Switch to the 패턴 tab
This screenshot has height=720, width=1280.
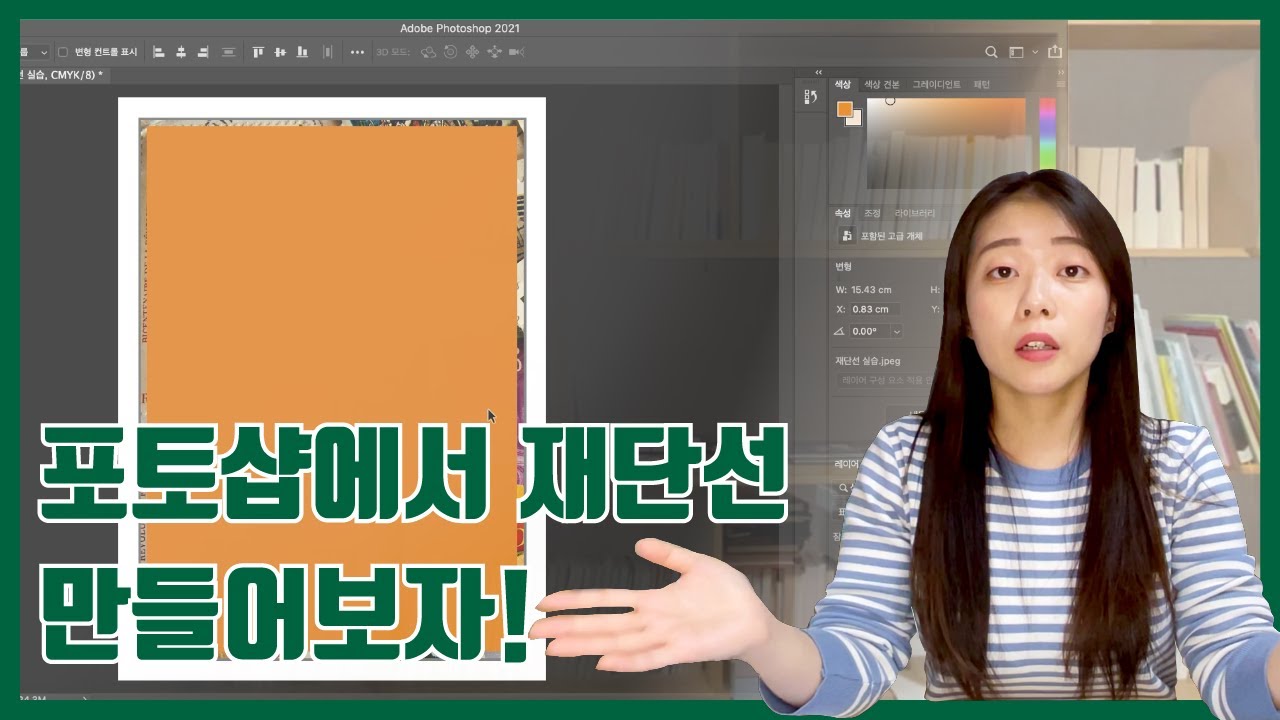click(982, 85)
